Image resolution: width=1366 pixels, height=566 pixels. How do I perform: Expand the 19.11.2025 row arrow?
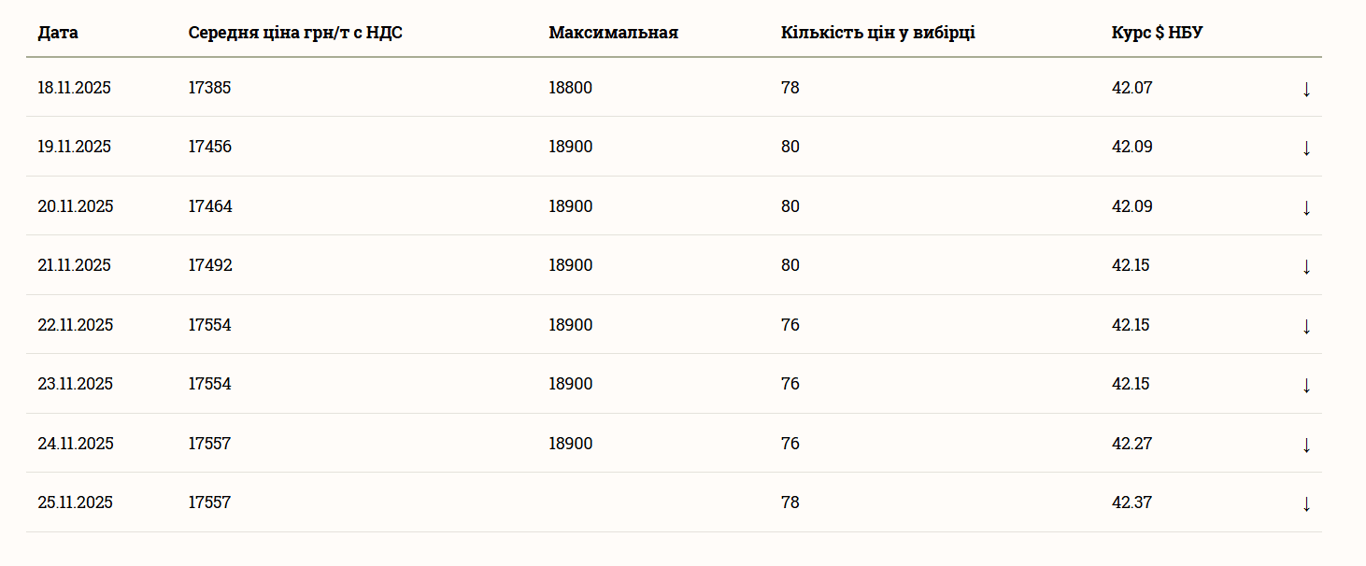(1306, 148)
